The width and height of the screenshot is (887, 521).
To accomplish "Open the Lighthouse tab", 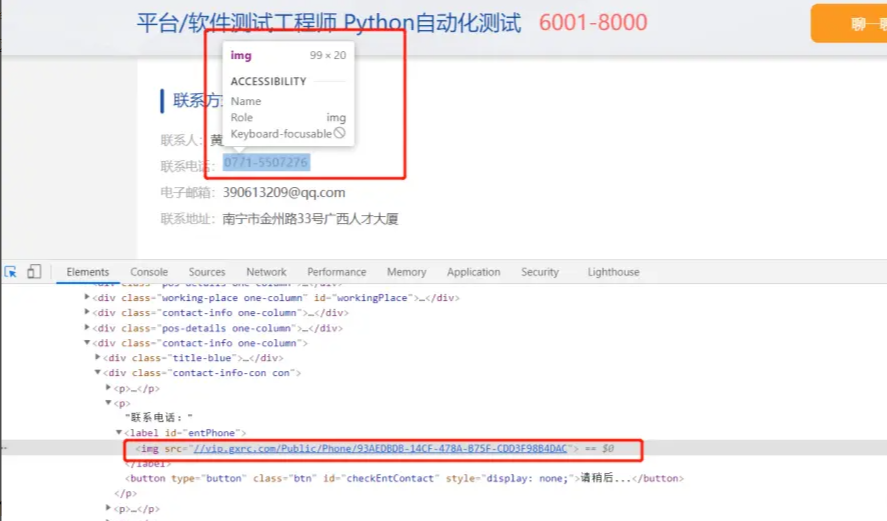I will (x=613, y=272).
